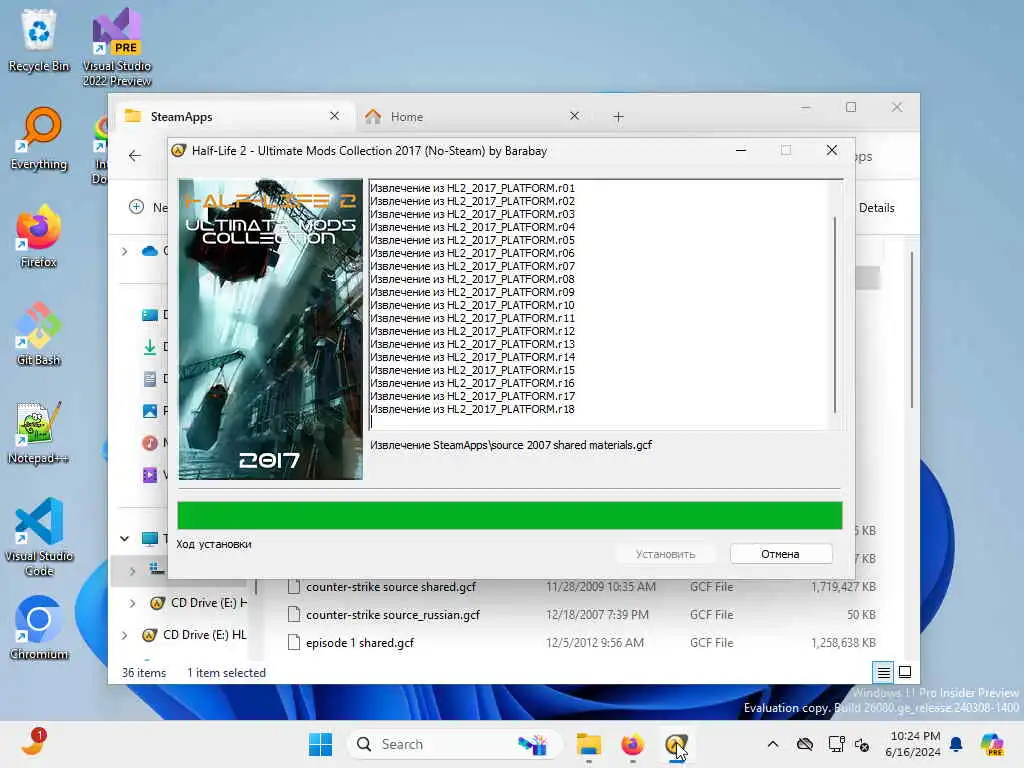The height and width of the screenshot is (768, 1024).
Task: Expand the selected Windows drive tree node
Action: (x=133, y=571)
